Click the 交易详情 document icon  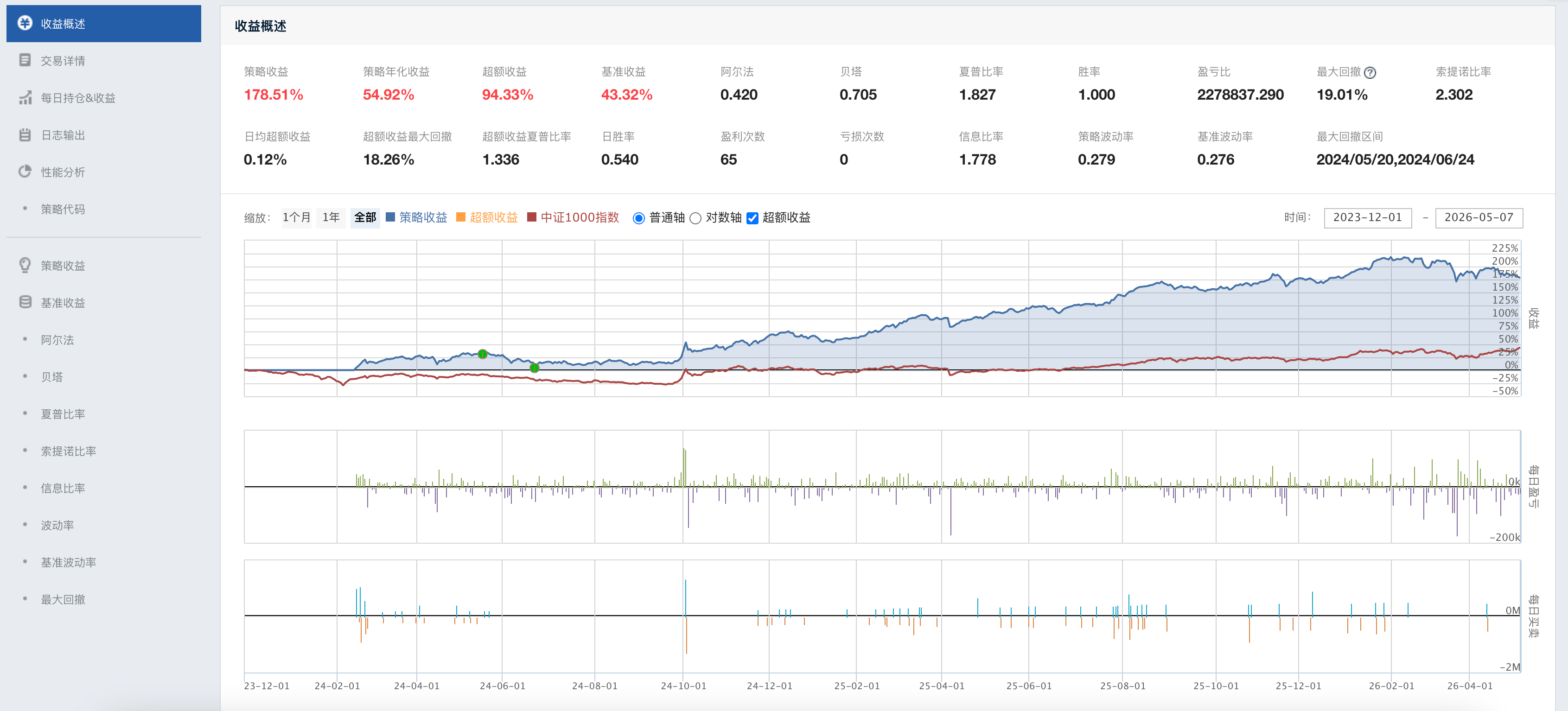click(25, 60)
